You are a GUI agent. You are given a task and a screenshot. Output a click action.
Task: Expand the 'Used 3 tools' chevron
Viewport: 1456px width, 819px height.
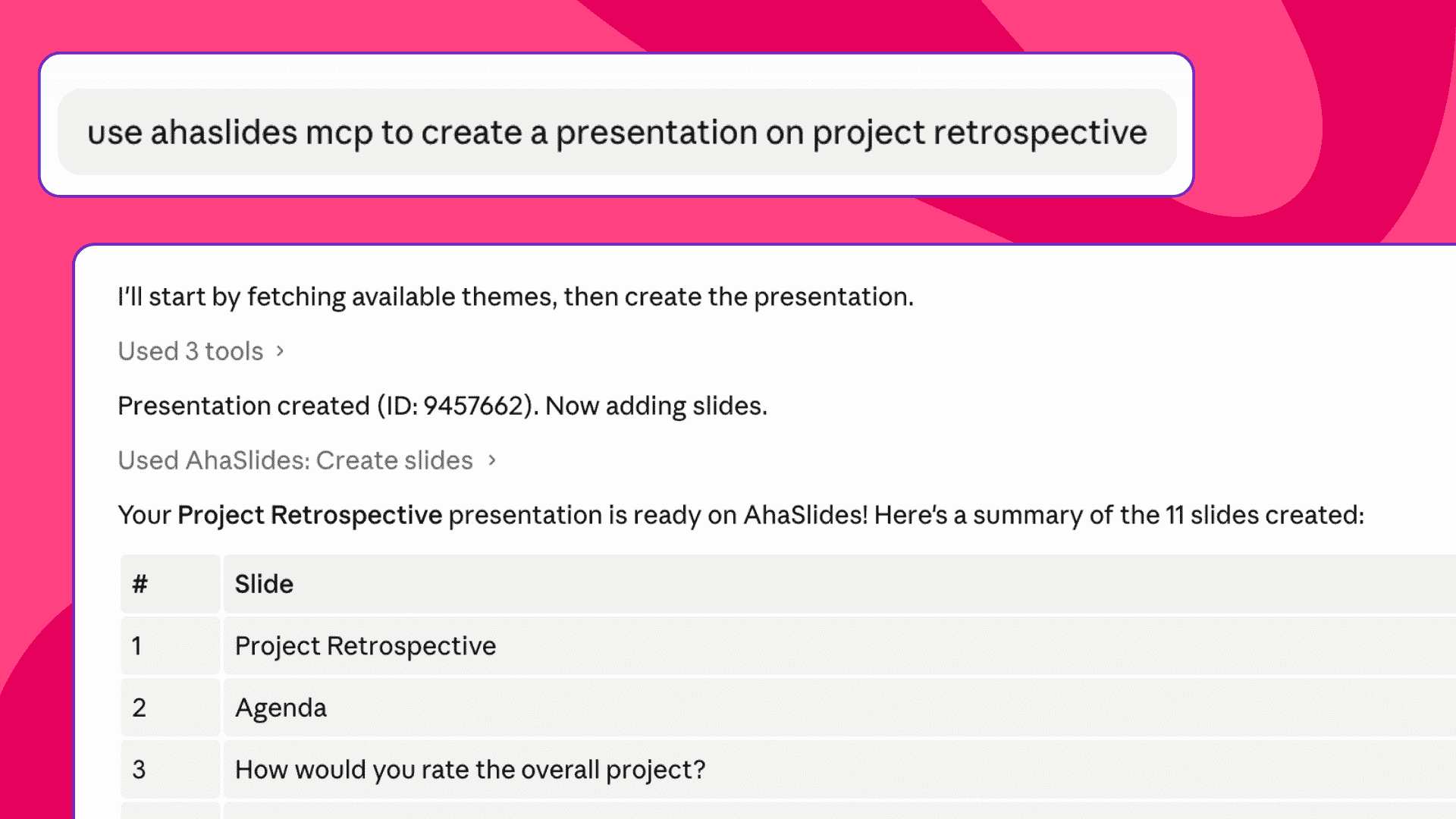point(280,351)
